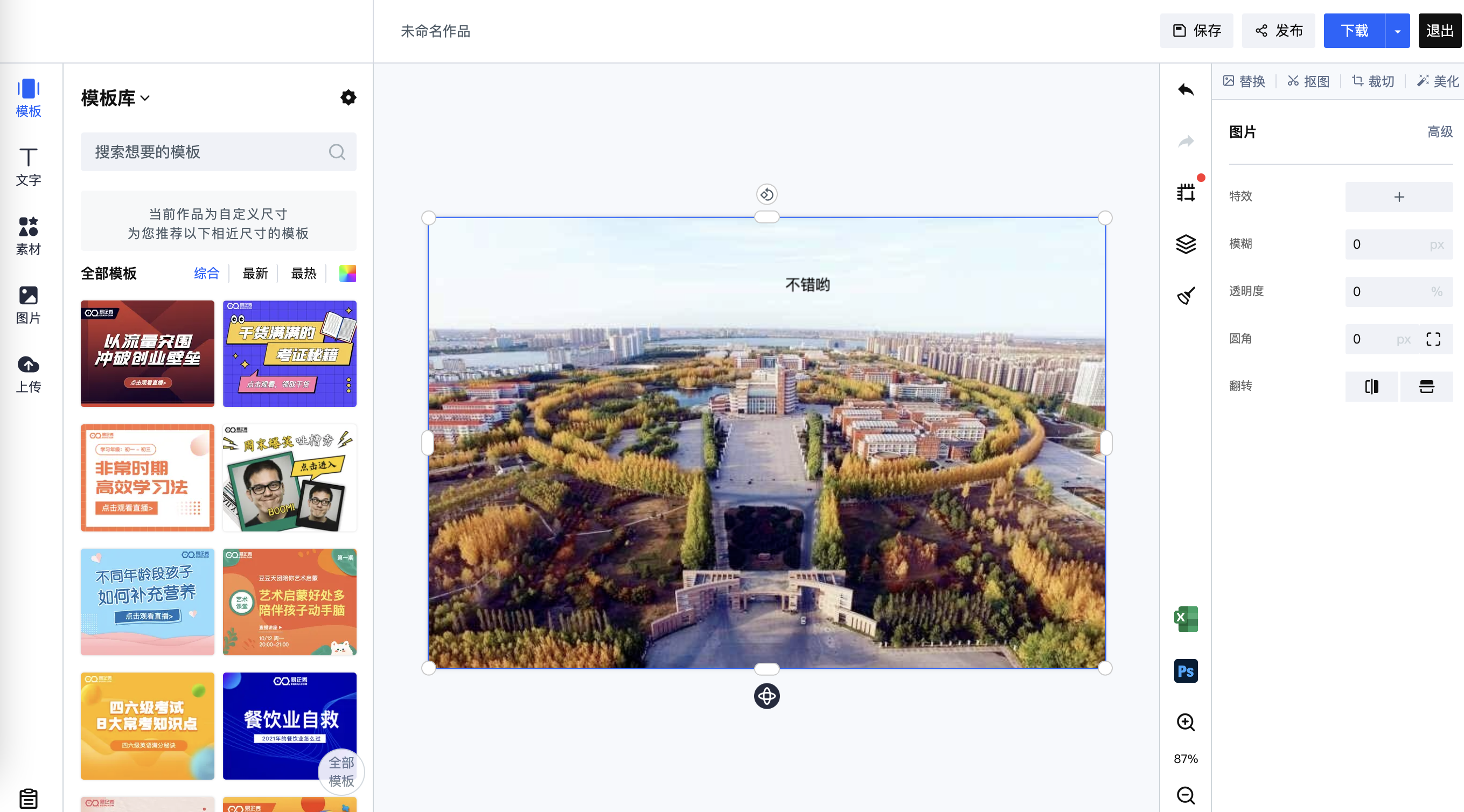
Task: Select the 图片 properties tab
Action: click(x=1243, y=132)
